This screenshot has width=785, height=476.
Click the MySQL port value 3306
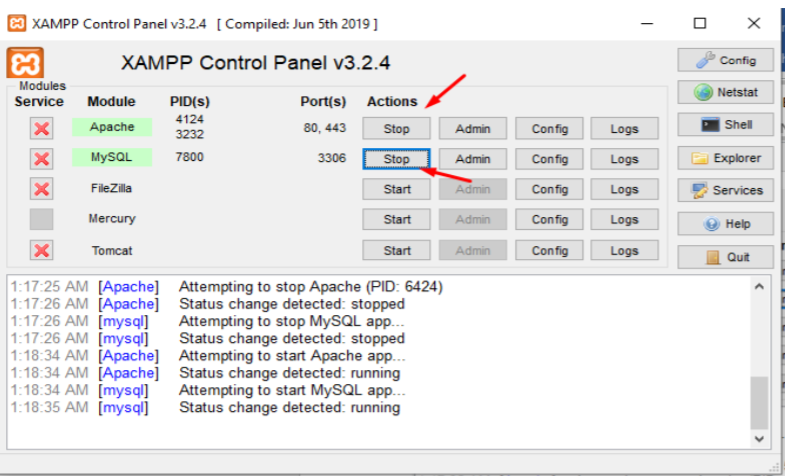pos(331,158)
